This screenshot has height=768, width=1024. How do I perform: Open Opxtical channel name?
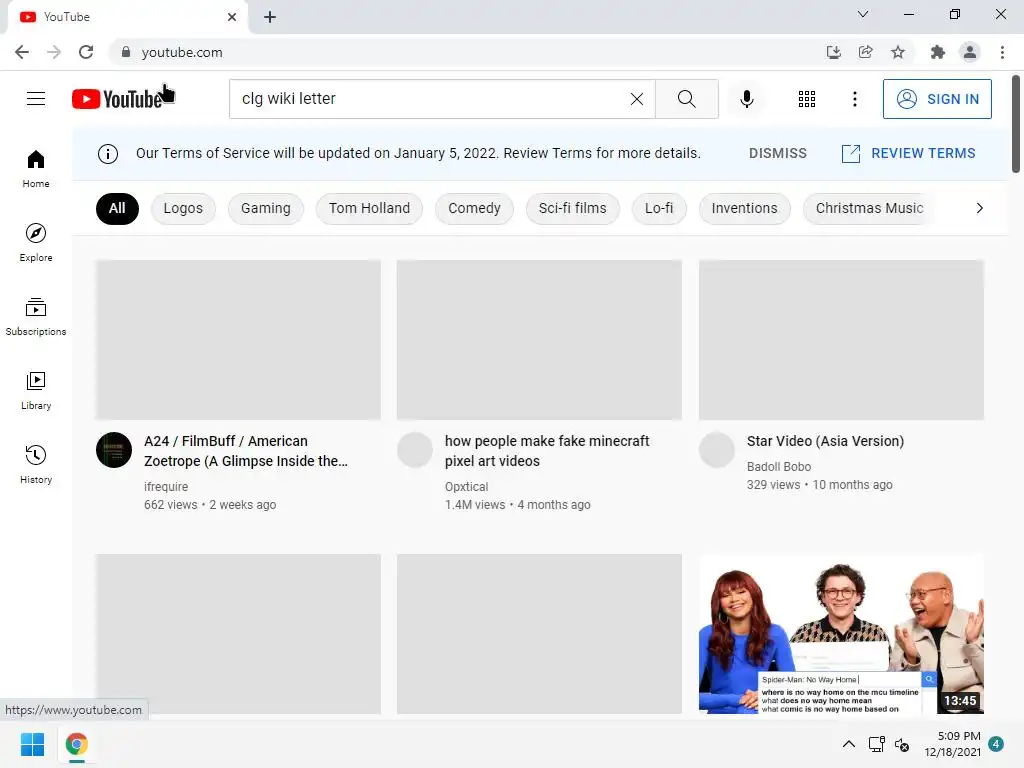pyautogui.click(x=466, y=487)
